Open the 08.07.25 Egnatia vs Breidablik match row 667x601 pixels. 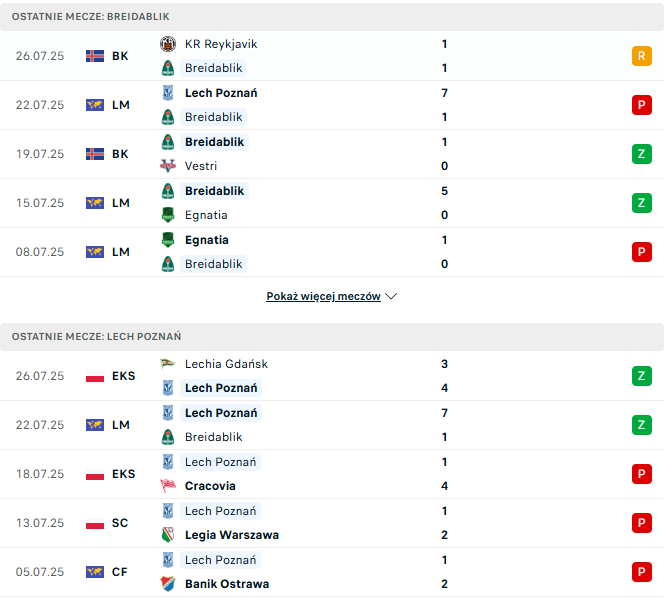point(332,252)
